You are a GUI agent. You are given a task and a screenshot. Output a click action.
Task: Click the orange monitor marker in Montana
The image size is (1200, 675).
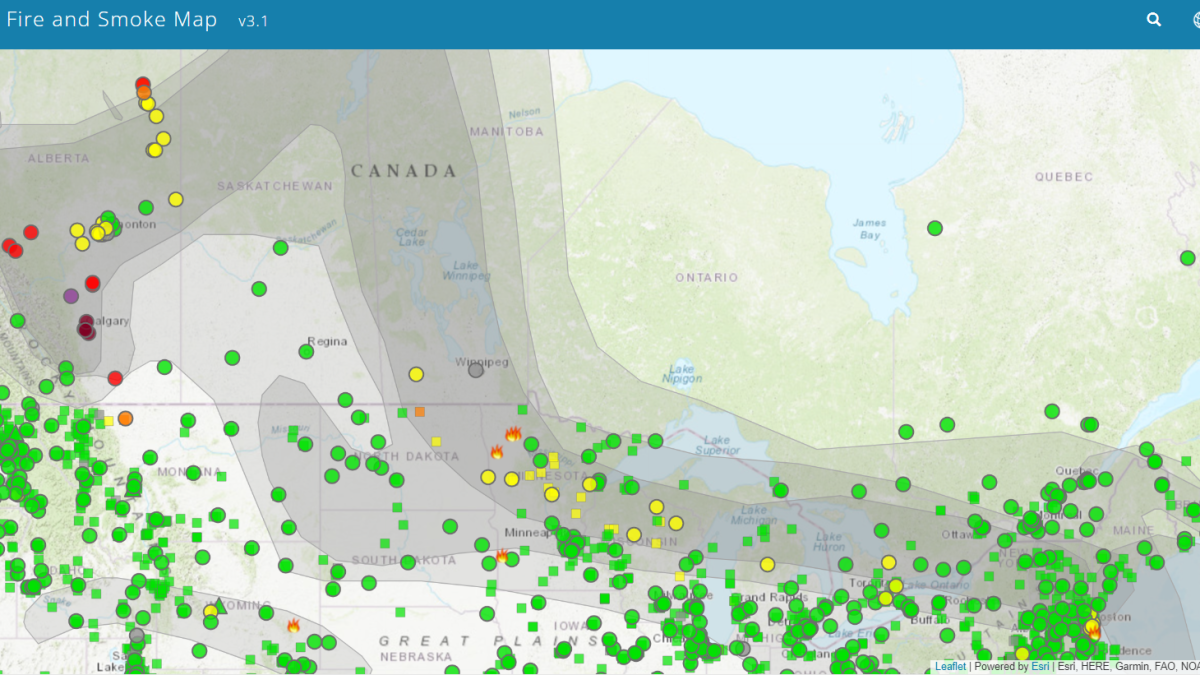pos(125,418)
